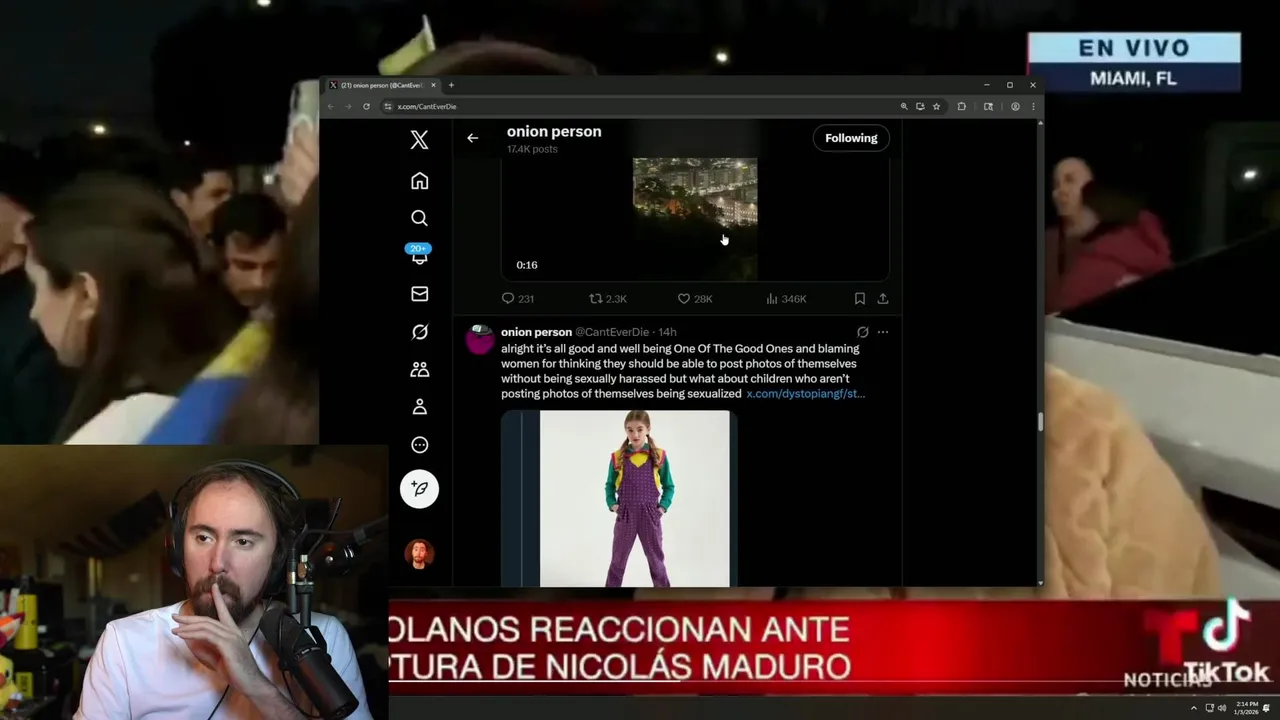
Task: Open @CantEverDie handle link
Action: 612,332
